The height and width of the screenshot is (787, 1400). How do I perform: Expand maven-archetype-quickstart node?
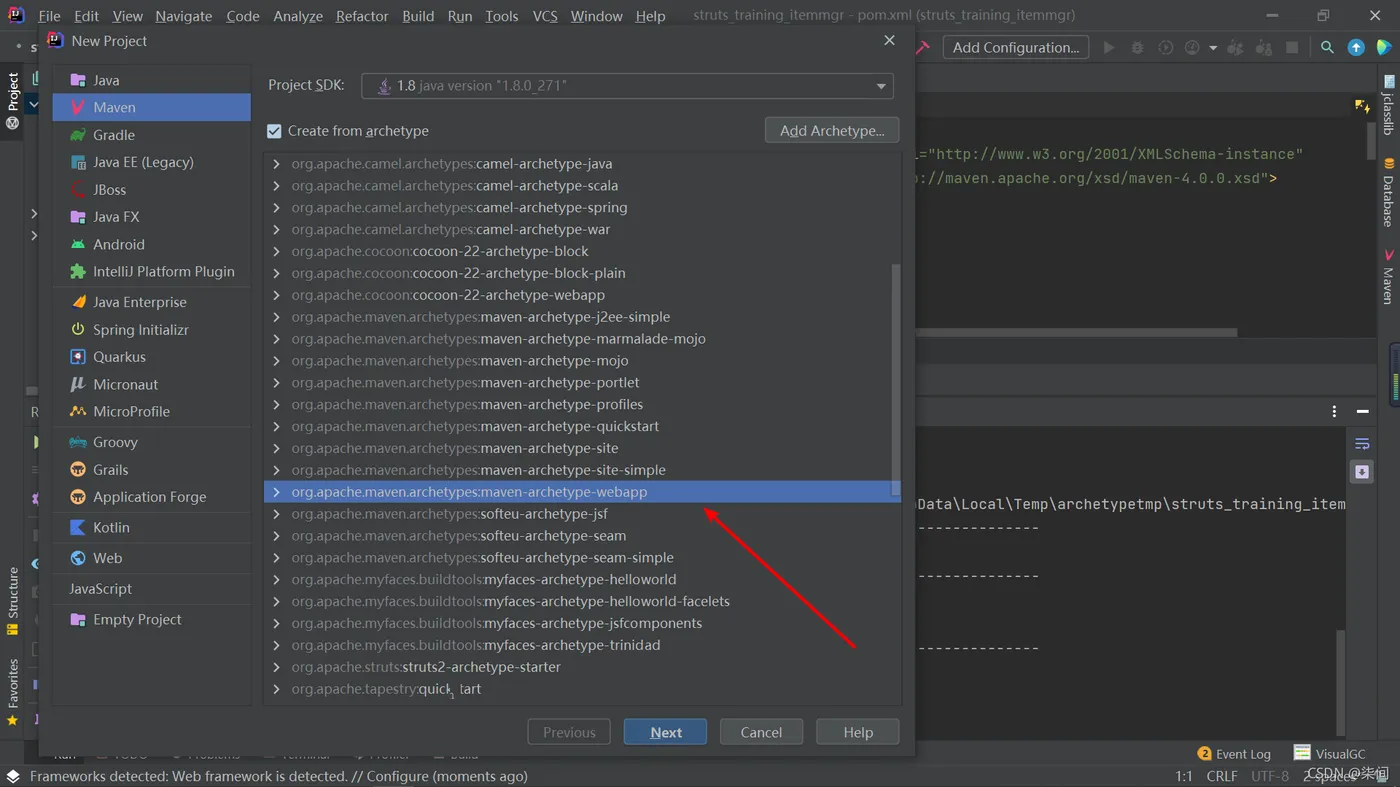[276, 426]
